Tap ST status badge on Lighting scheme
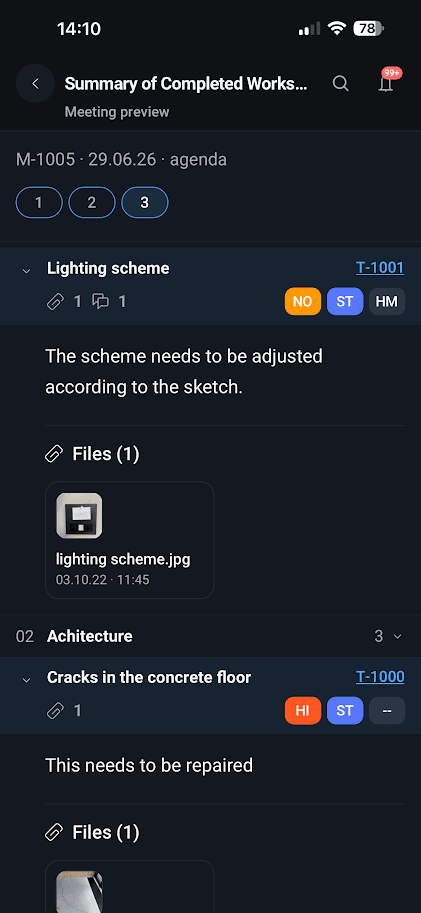 point(345,301)
